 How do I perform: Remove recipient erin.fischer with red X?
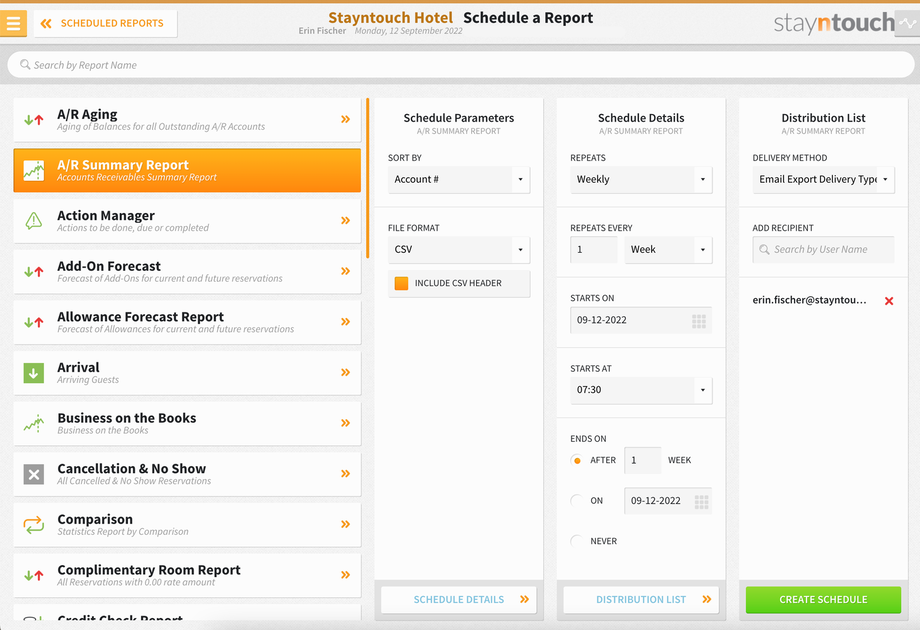[889, 301]
